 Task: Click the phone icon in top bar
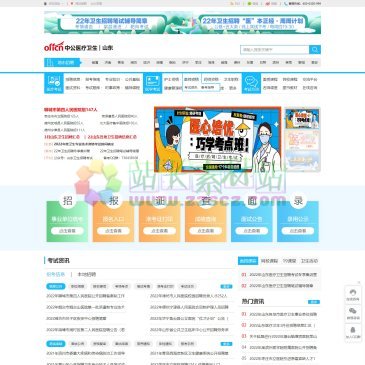click(286, 4)
